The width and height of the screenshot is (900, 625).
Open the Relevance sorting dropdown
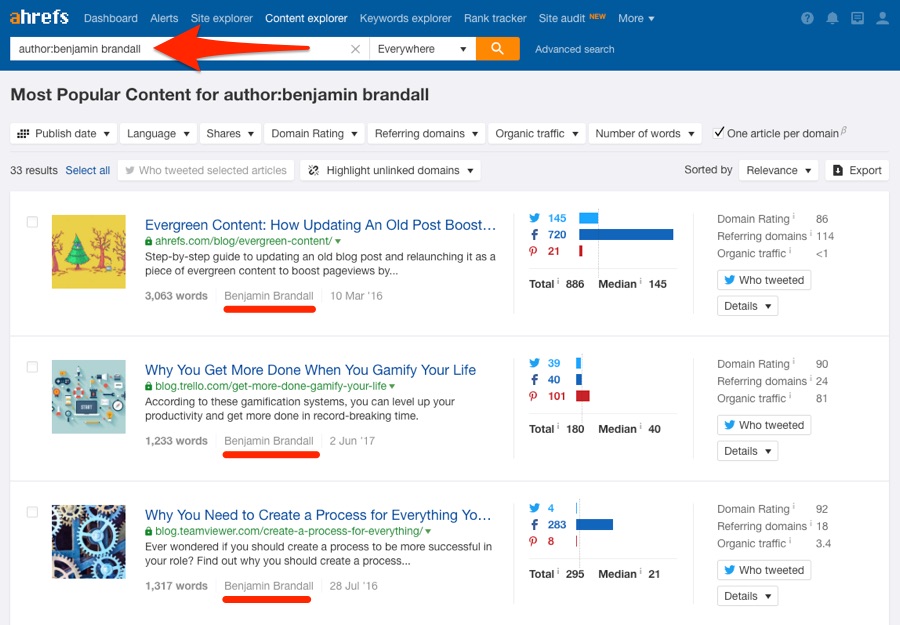pyautogui.click(x=779, y=170)
